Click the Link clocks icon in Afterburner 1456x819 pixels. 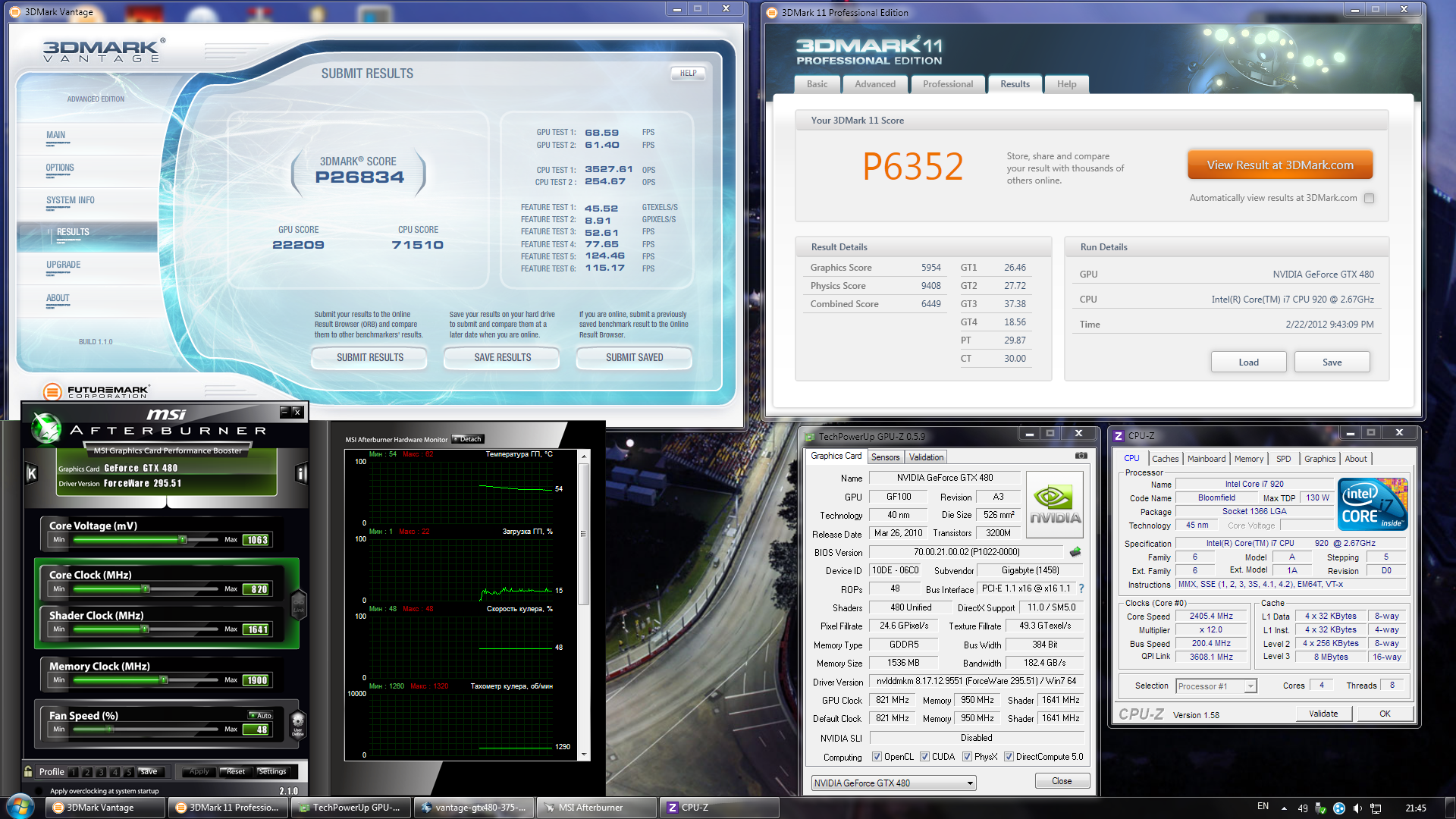point(298,604)
